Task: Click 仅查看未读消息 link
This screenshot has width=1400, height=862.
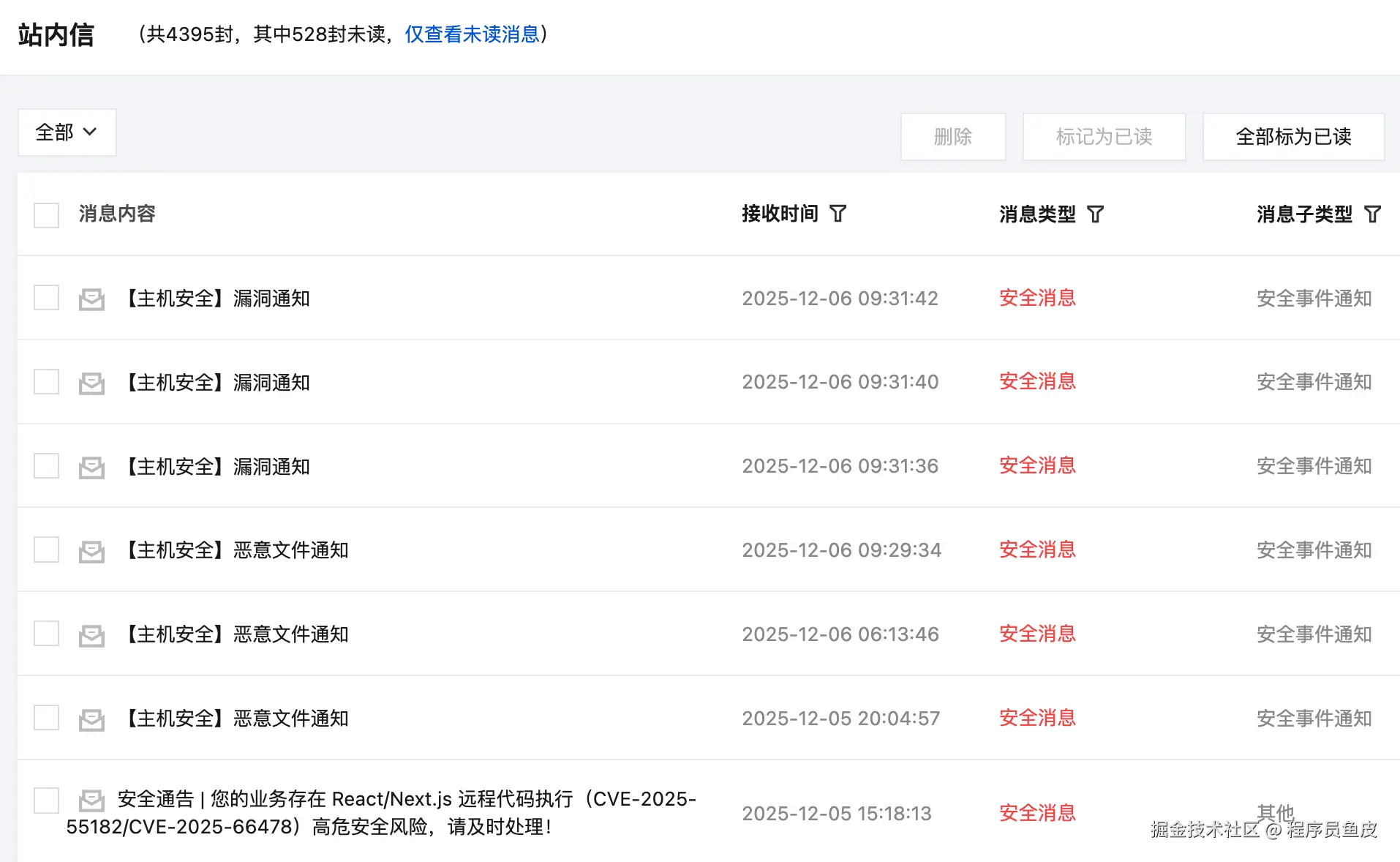Action: pyautogui.click(x=472, y=34)
